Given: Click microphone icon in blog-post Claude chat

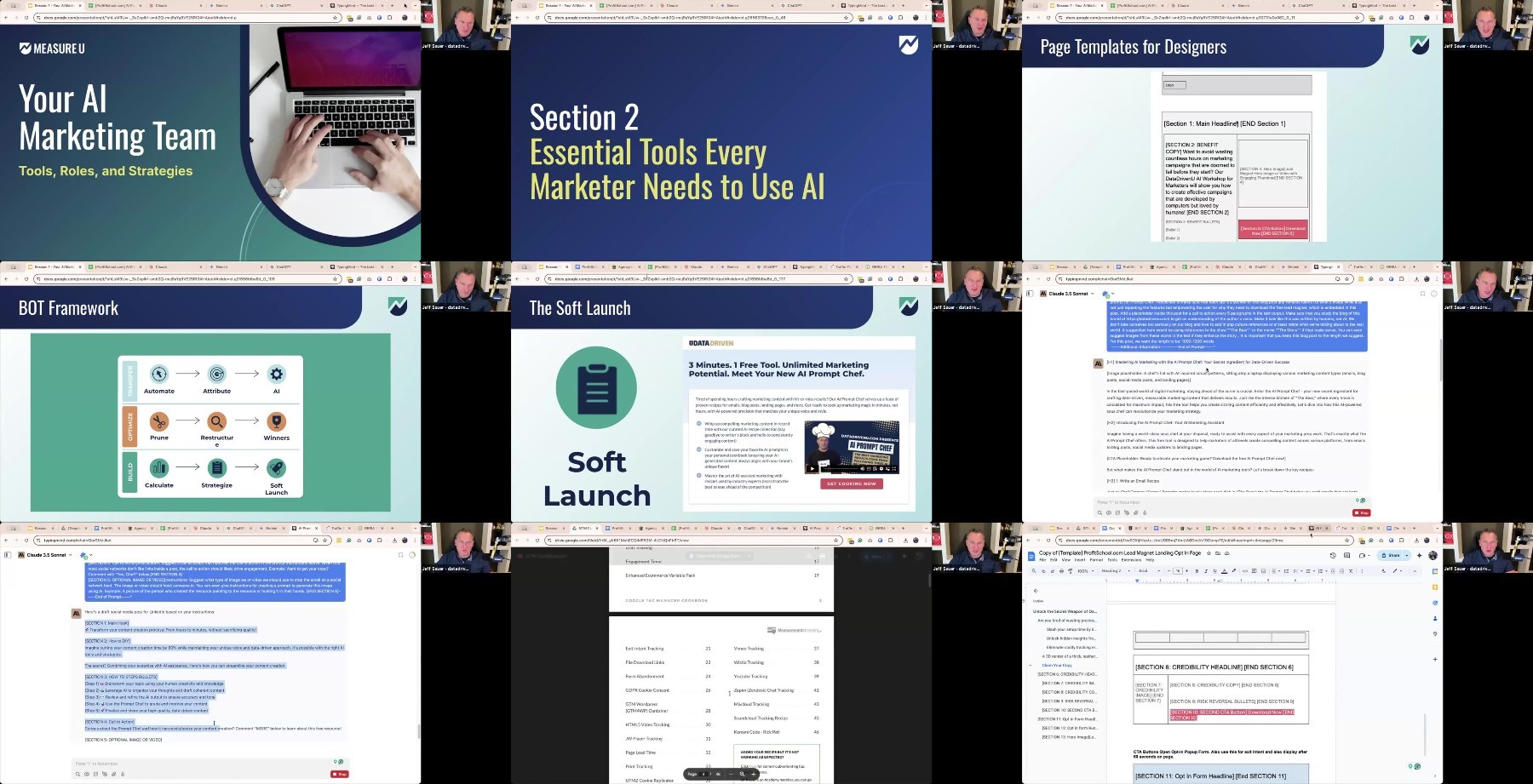Looking at the screenshot, I should click(1145, 513).
